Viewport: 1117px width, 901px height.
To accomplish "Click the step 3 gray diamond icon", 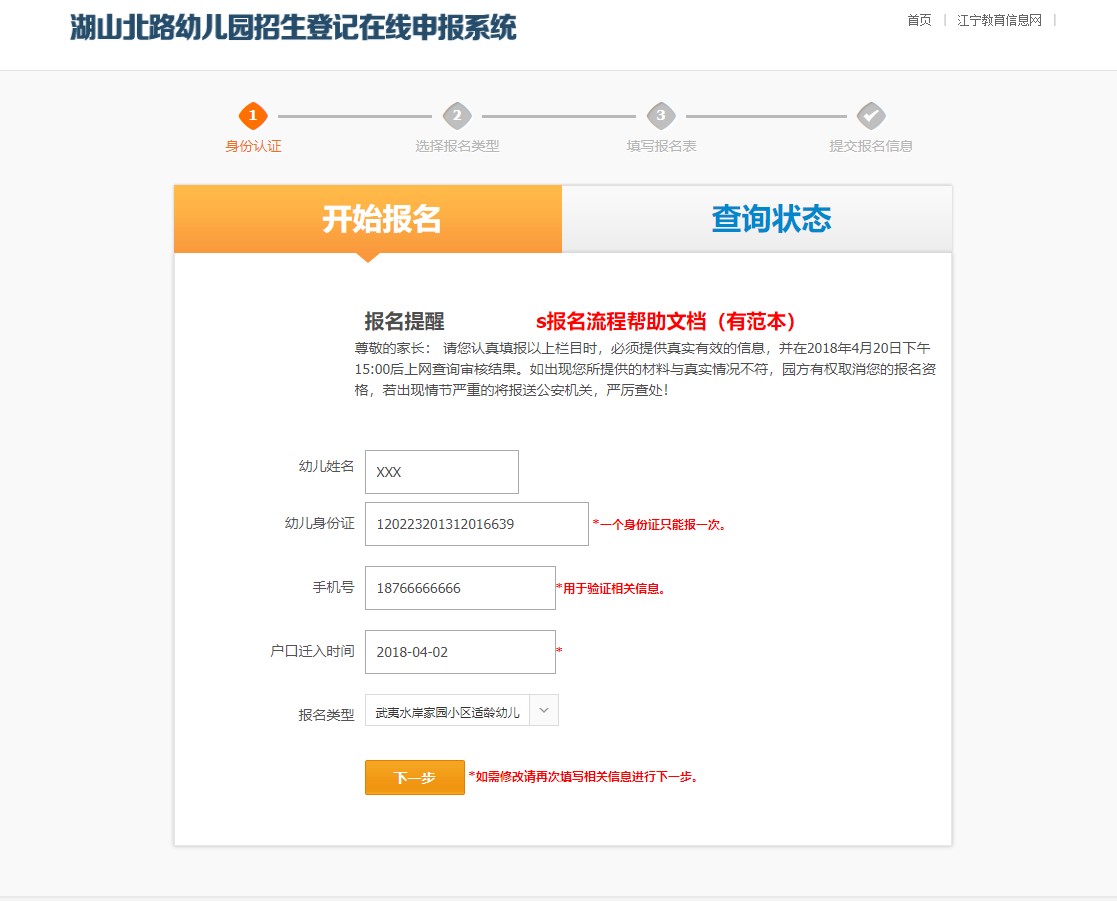I will pos(661,116).
